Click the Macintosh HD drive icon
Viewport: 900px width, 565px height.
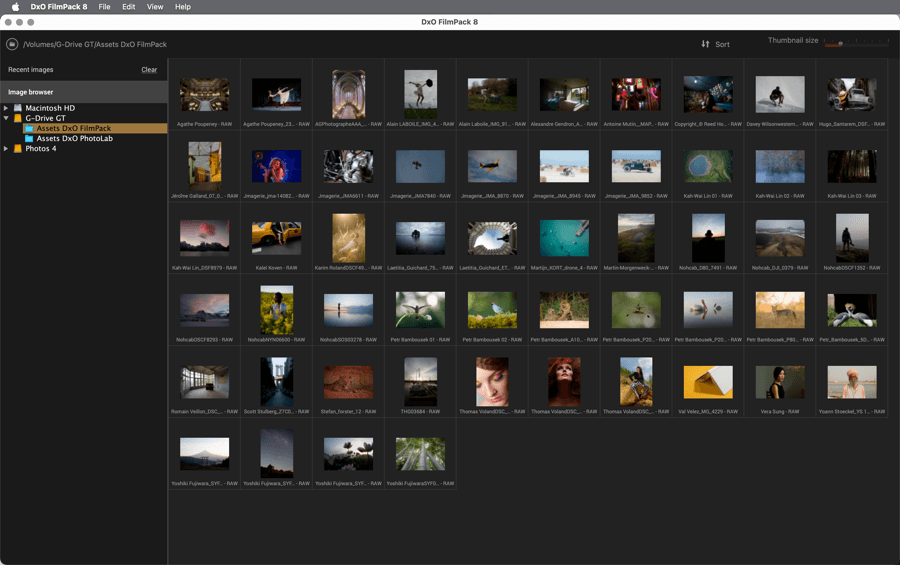(18, 108)
